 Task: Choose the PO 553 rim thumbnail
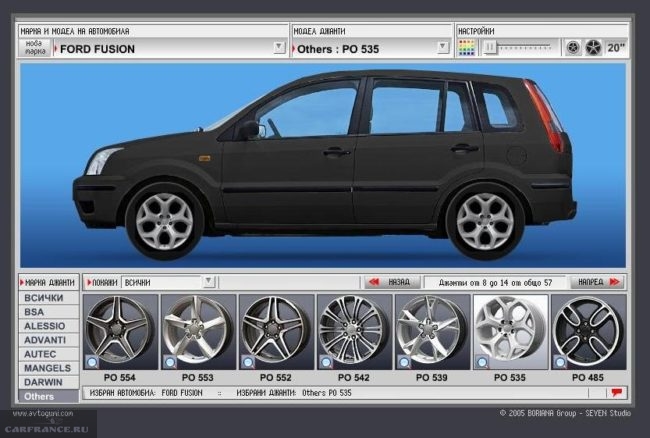(198, 332)
